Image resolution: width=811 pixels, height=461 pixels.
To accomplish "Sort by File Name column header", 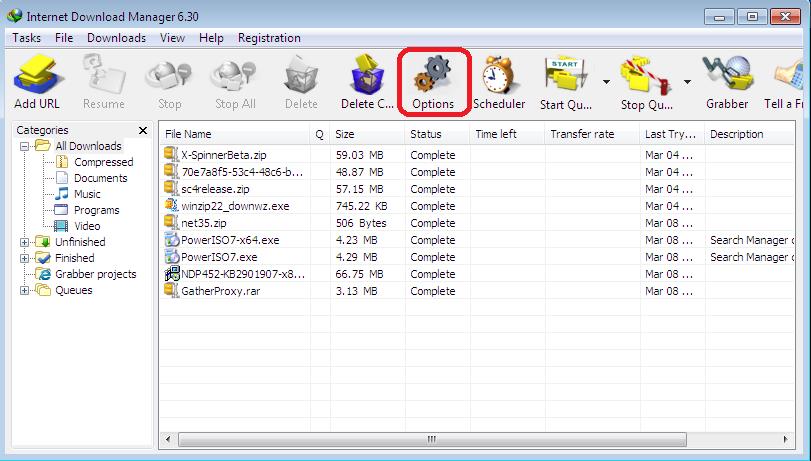I will [235, 134].
